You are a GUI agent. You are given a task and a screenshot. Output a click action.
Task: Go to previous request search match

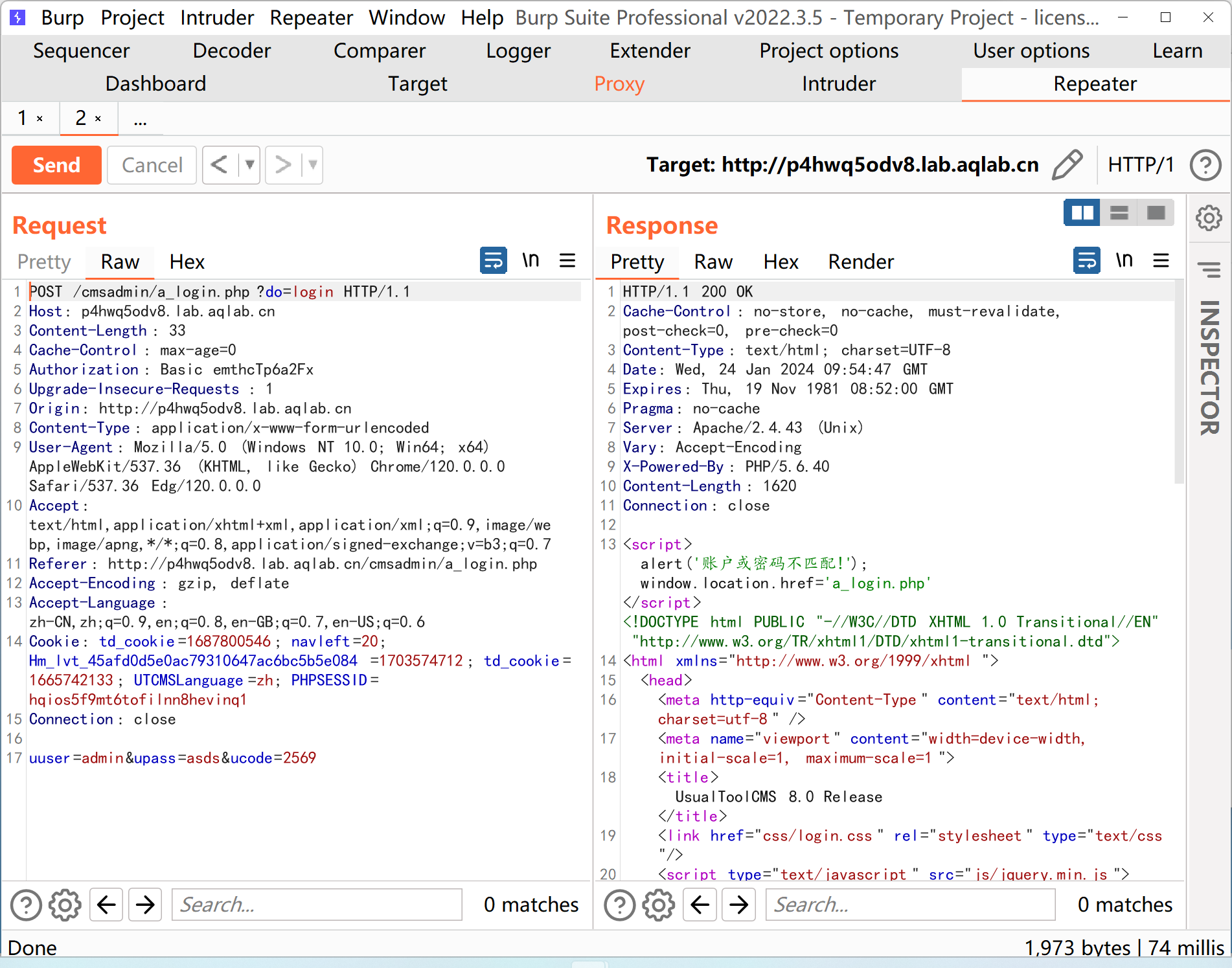[106, 905]
